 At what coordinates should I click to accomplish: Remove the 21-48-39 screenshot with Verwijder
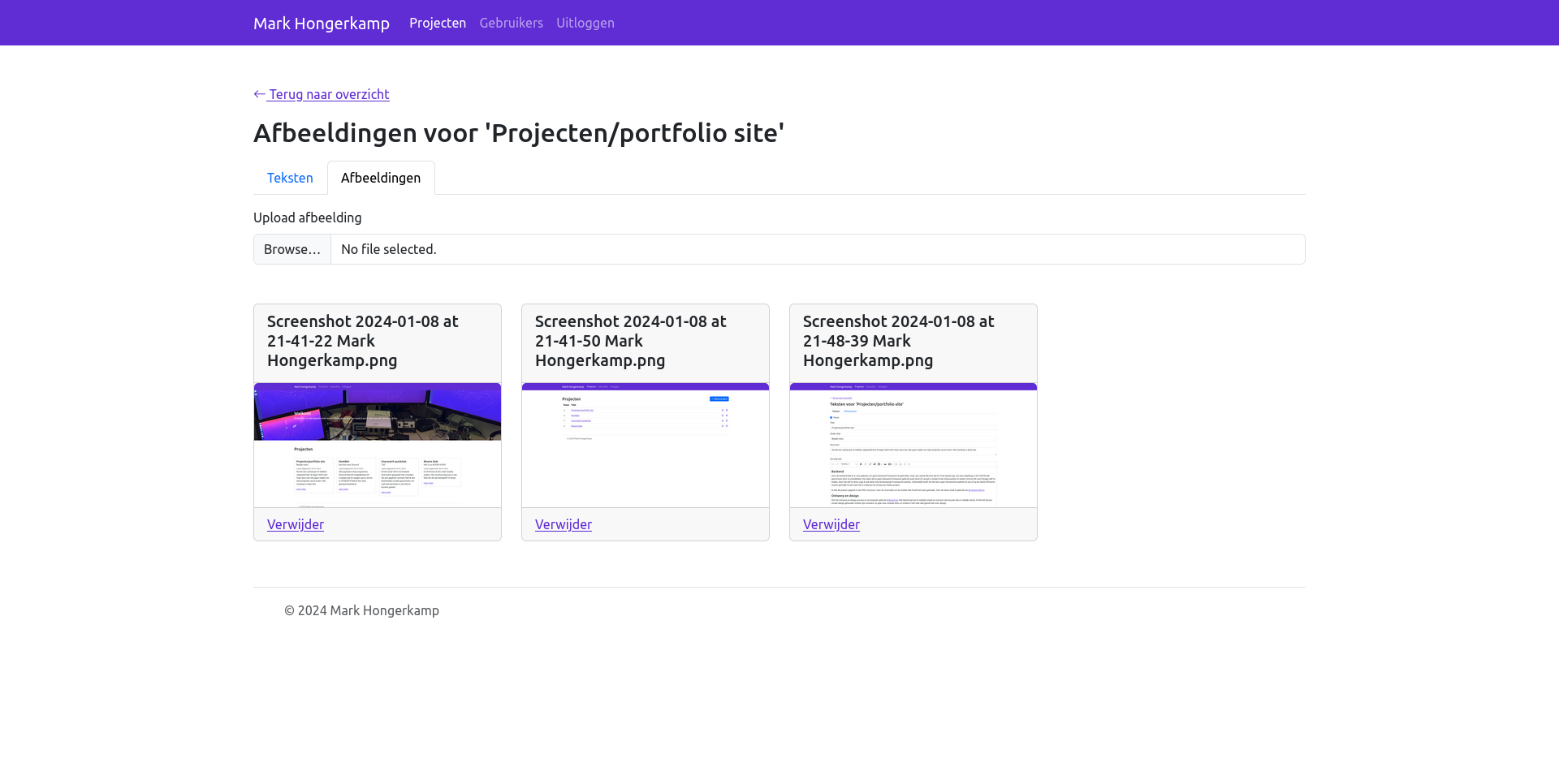[831, 524]
